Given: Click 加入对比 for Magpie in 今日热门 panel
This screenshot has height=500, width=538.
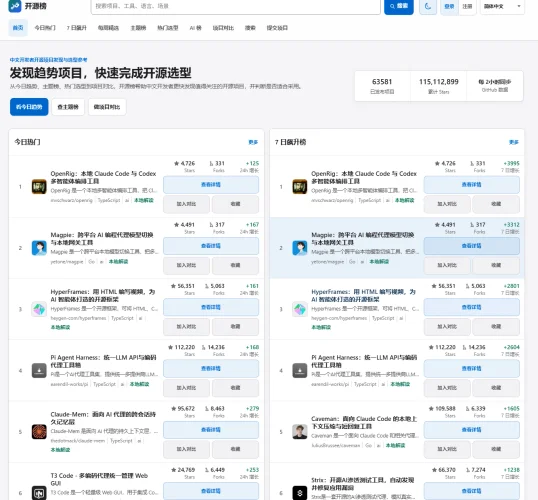Looking at the screenshot, I should tap(186, 265).
